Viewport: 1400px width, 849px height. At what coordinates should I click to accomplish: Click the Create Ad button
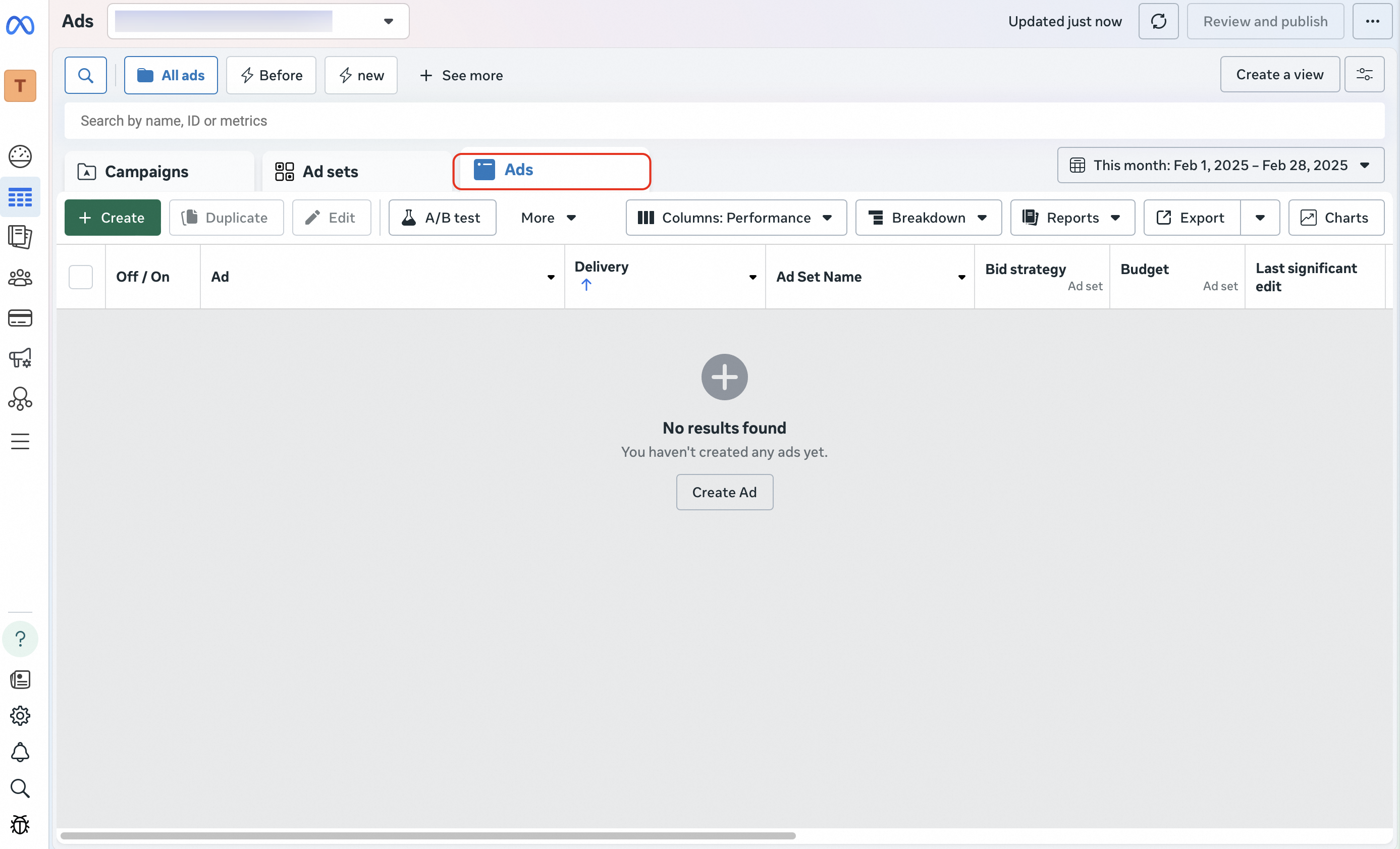(x=724, y=492)
